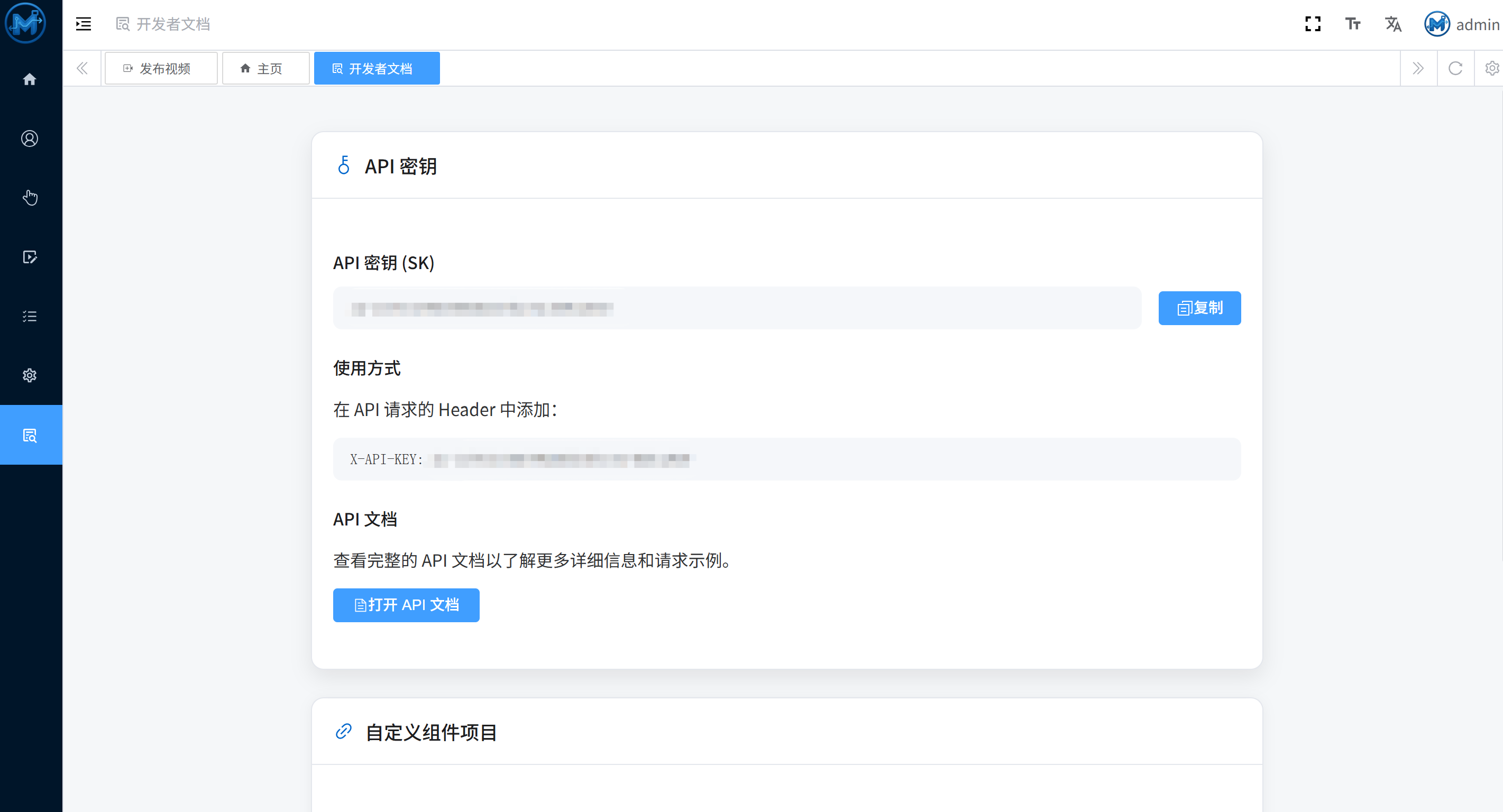Click the 自定义组件项目 card heading
The height and width of the screenshot is (812, 1503).
[430, 733]
